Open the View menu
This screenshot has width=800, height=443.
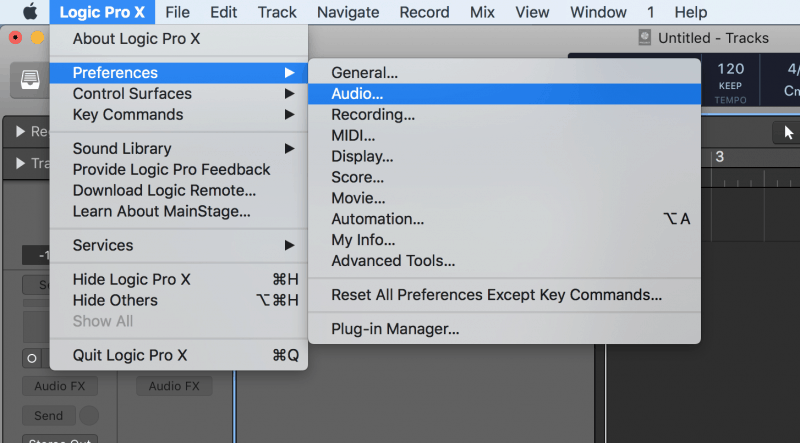coord(532,12)
